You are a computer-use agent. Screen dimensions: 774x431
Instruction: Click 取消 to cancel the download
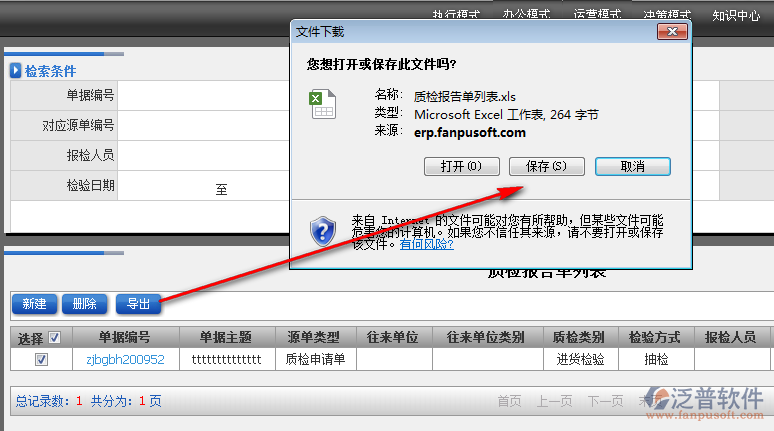(x=632, y=166)
